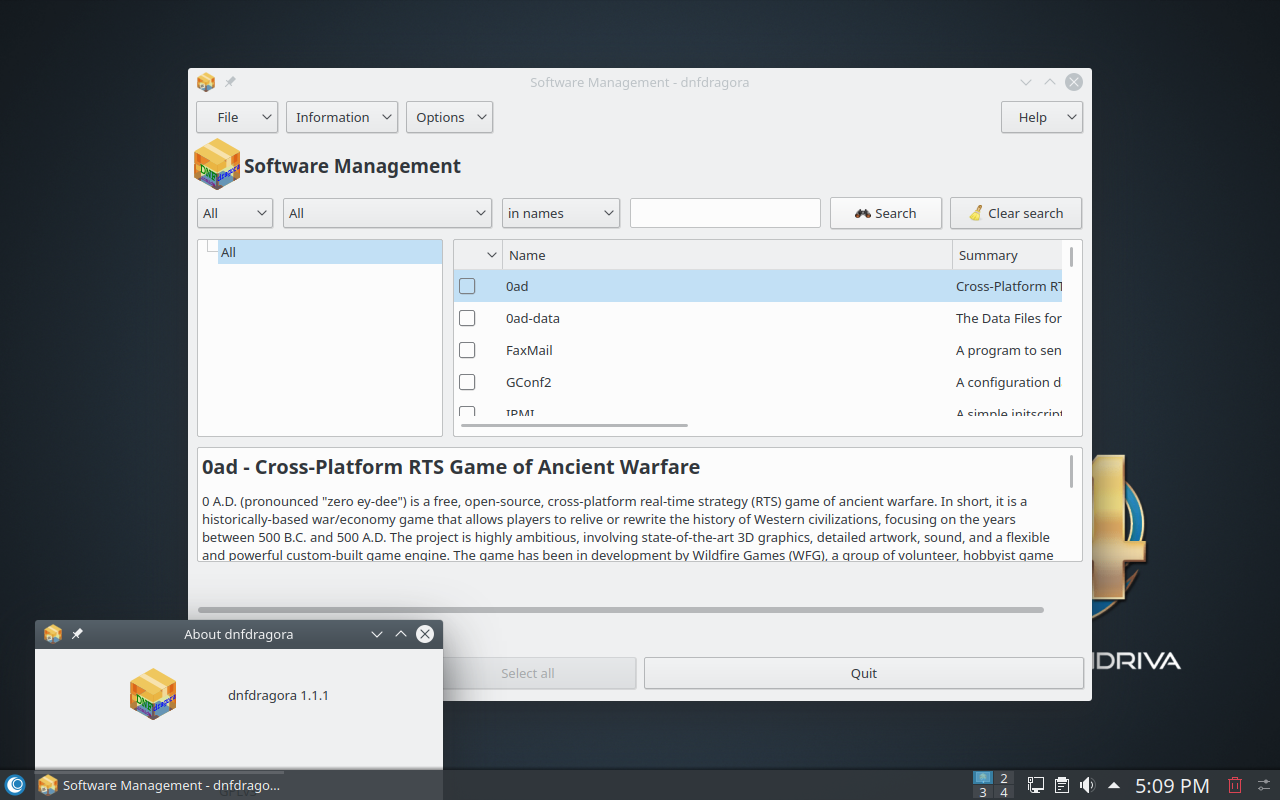Expand the wide 'All' group filter dropdown
The width and height of the screenshot is (1280, 800).
(386, 213)
